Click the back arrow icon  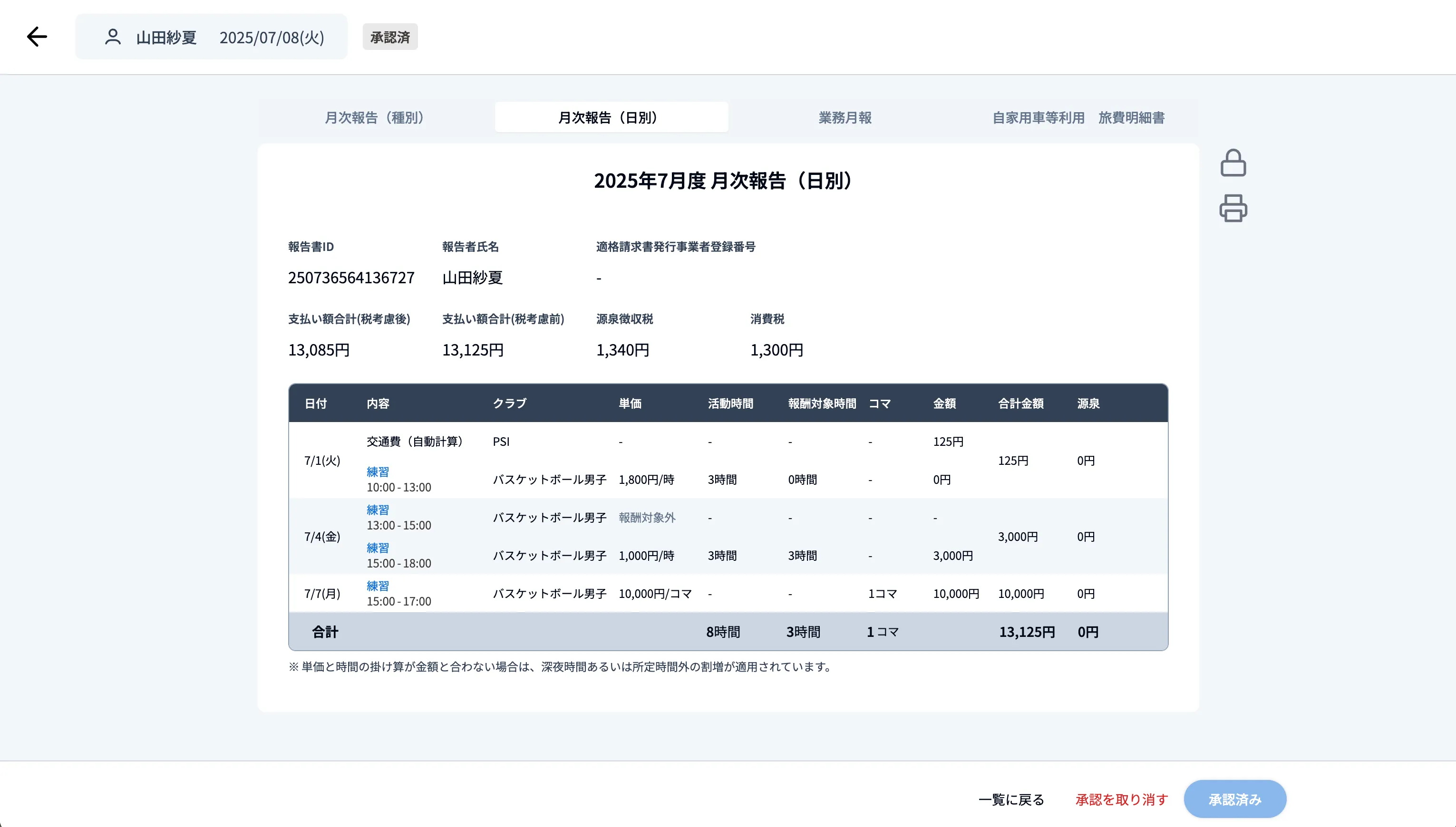(x=37, y=37)
